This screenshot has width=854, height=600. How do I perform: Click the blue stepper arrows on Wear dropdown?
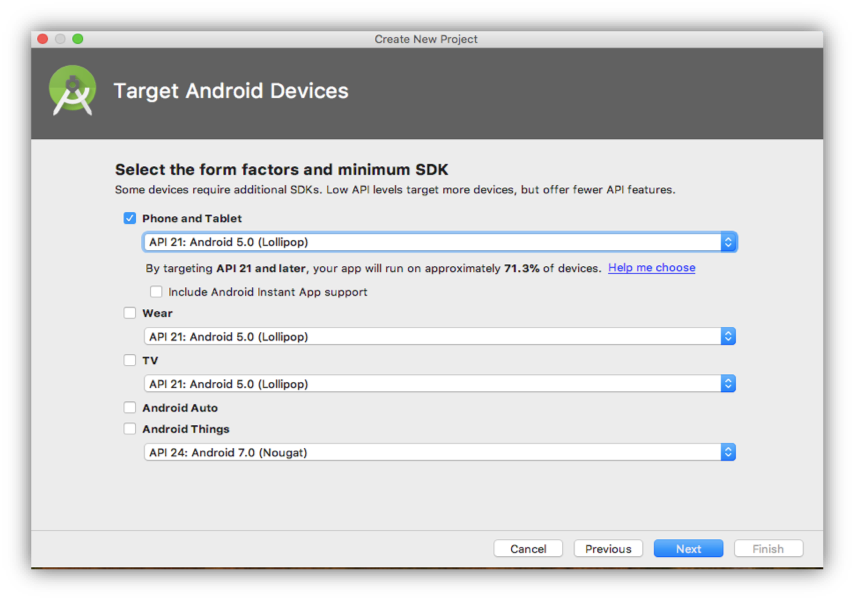[728, 336]
